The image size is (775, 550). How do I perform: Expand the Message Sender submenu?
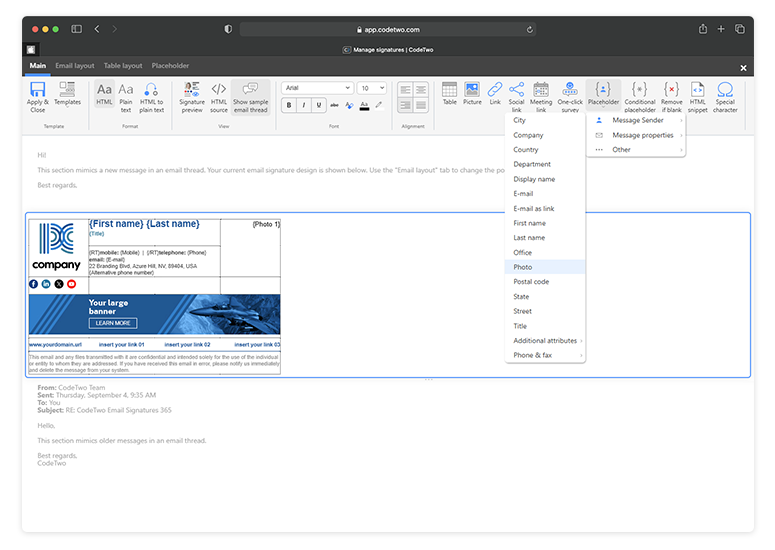coord(638,120)
